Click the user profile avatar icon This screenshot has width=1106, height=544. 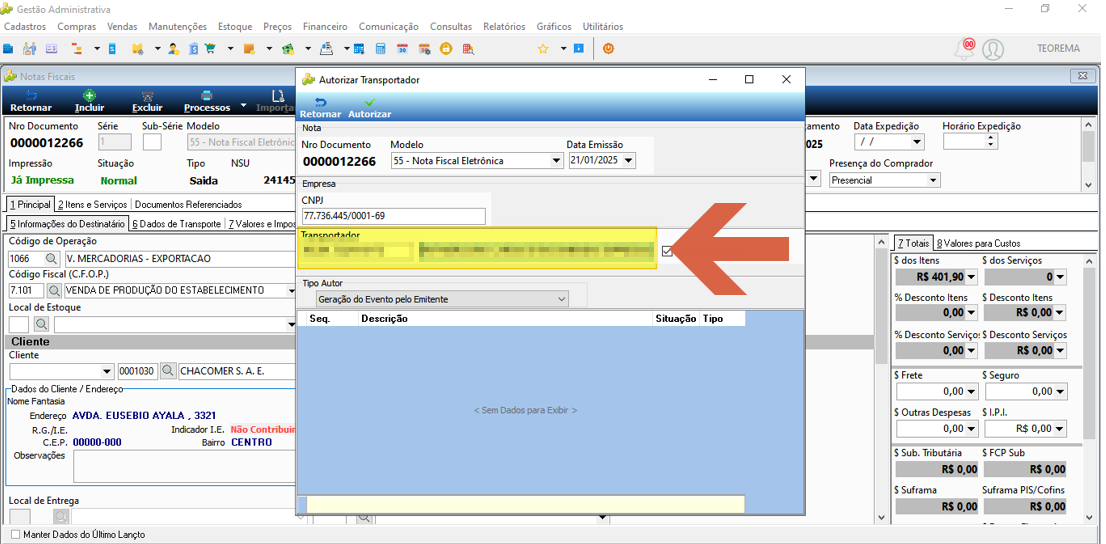(x=992, y=49)
